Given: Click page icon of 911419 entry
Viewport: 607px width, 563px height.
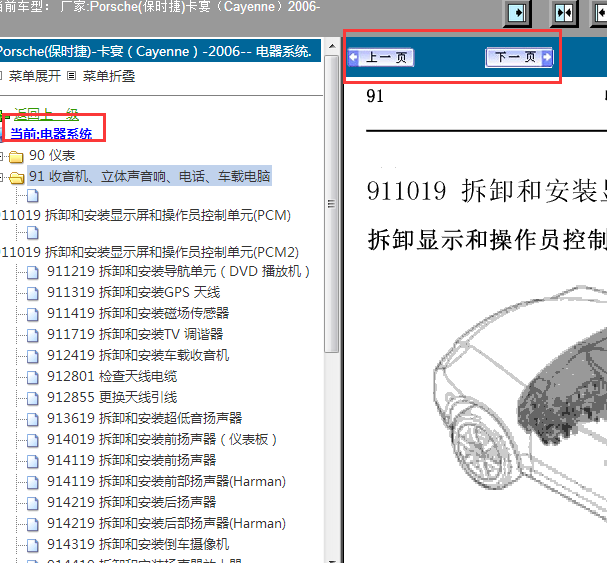Looking at the screenshot, I should click(33, 314).
